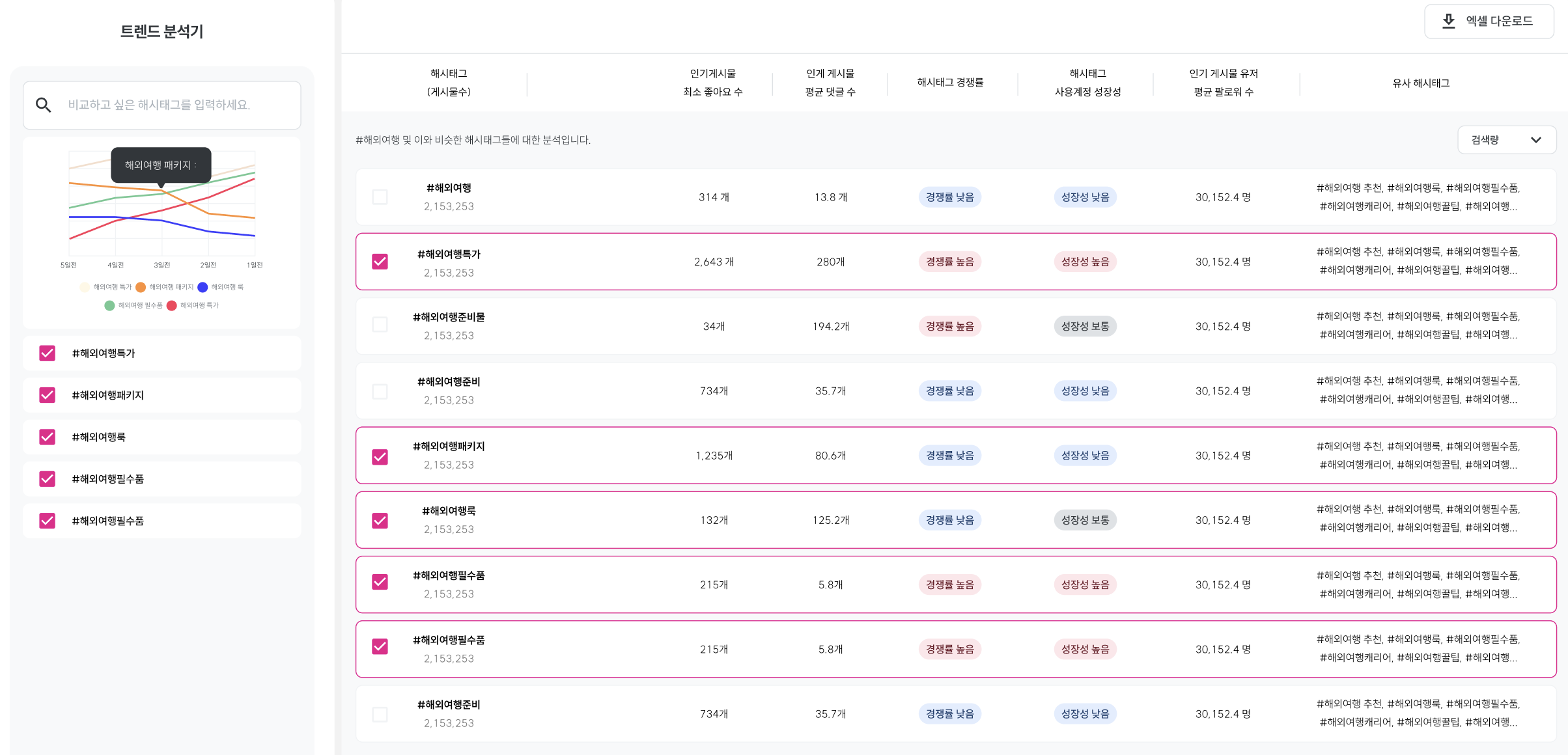Click the 해시태그 사용계정 성장성 column header

[1087, 83]
